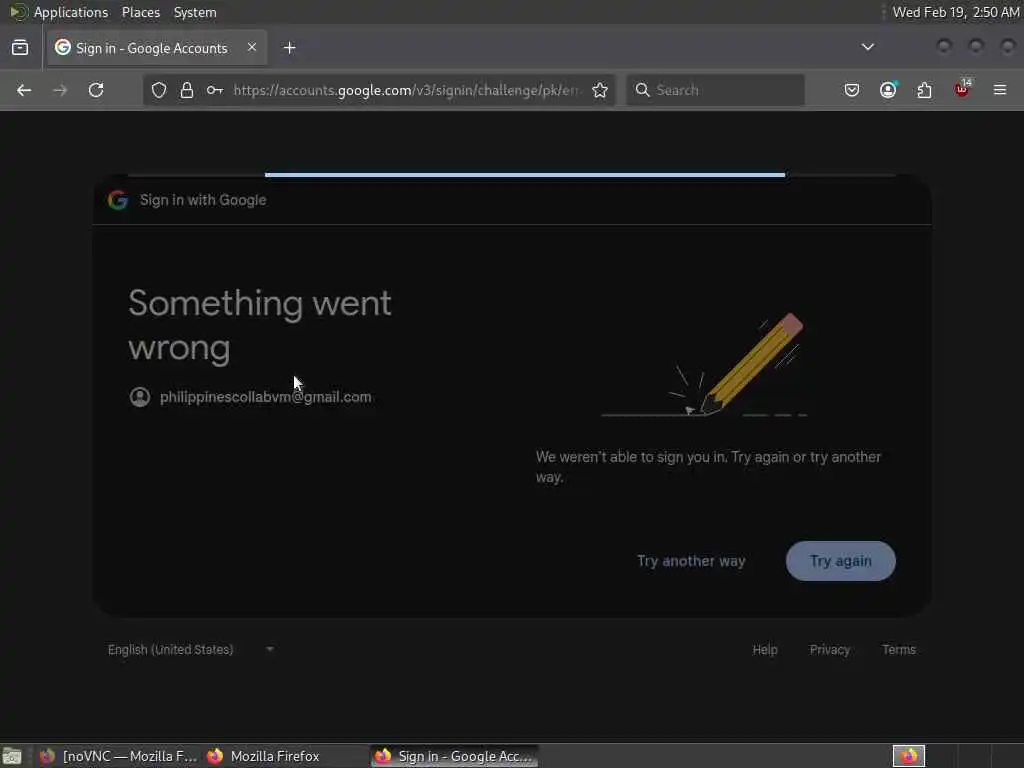
Task: Select the Sign in - Google Accounts tab
Action: tap(157, 48)
